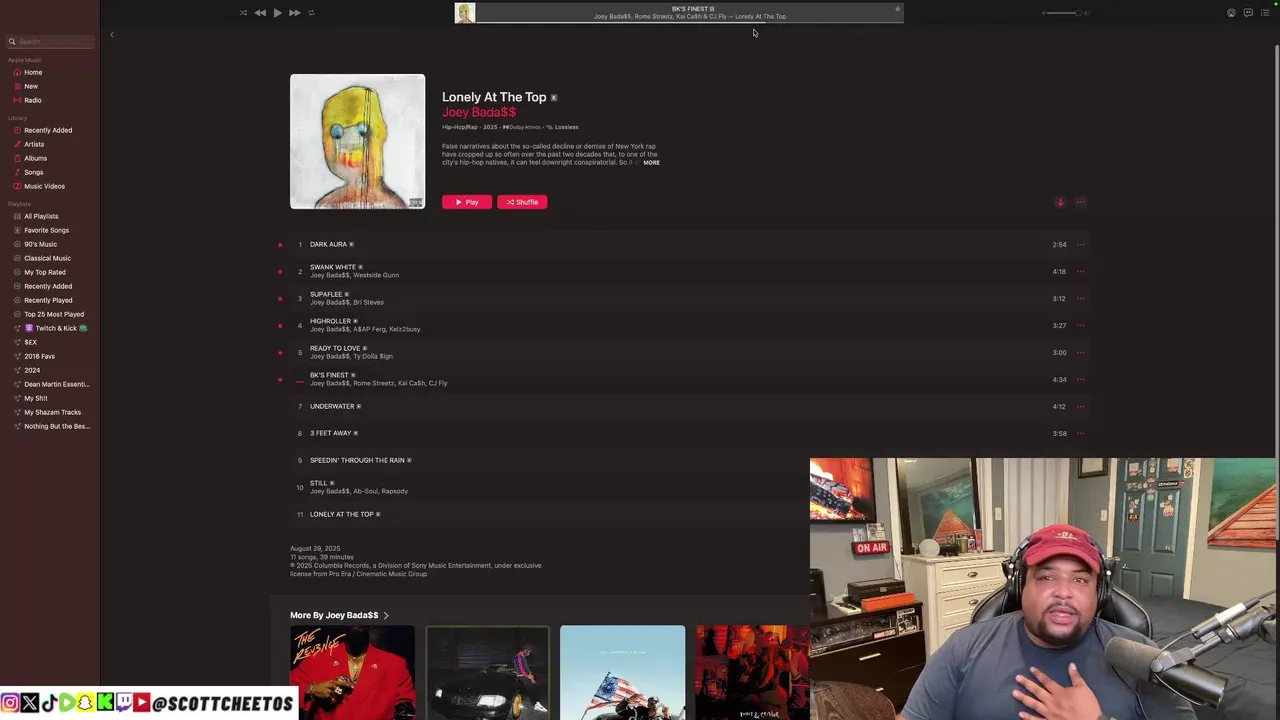This screenshot has height=720, width=1280.
Task: Skip to previous track
Action: 260,13
